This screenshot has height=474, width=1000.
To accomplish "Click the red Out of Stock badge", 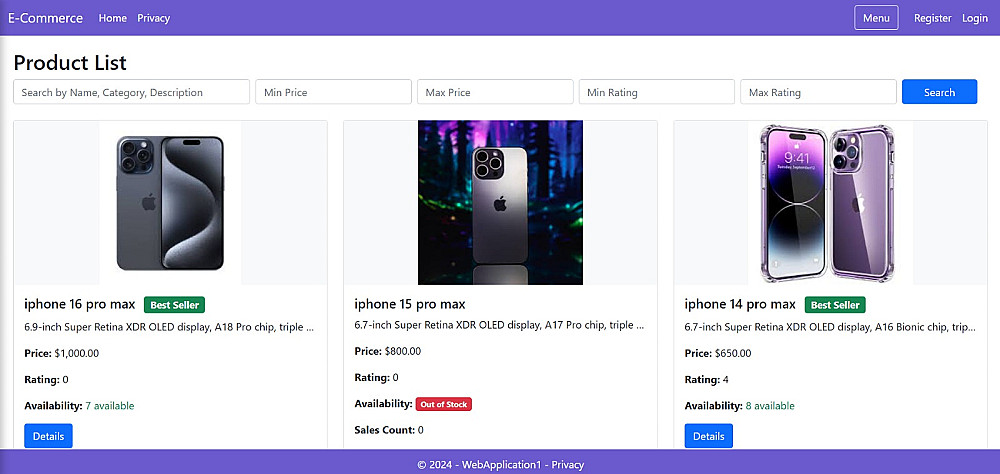I will [443, 404].
